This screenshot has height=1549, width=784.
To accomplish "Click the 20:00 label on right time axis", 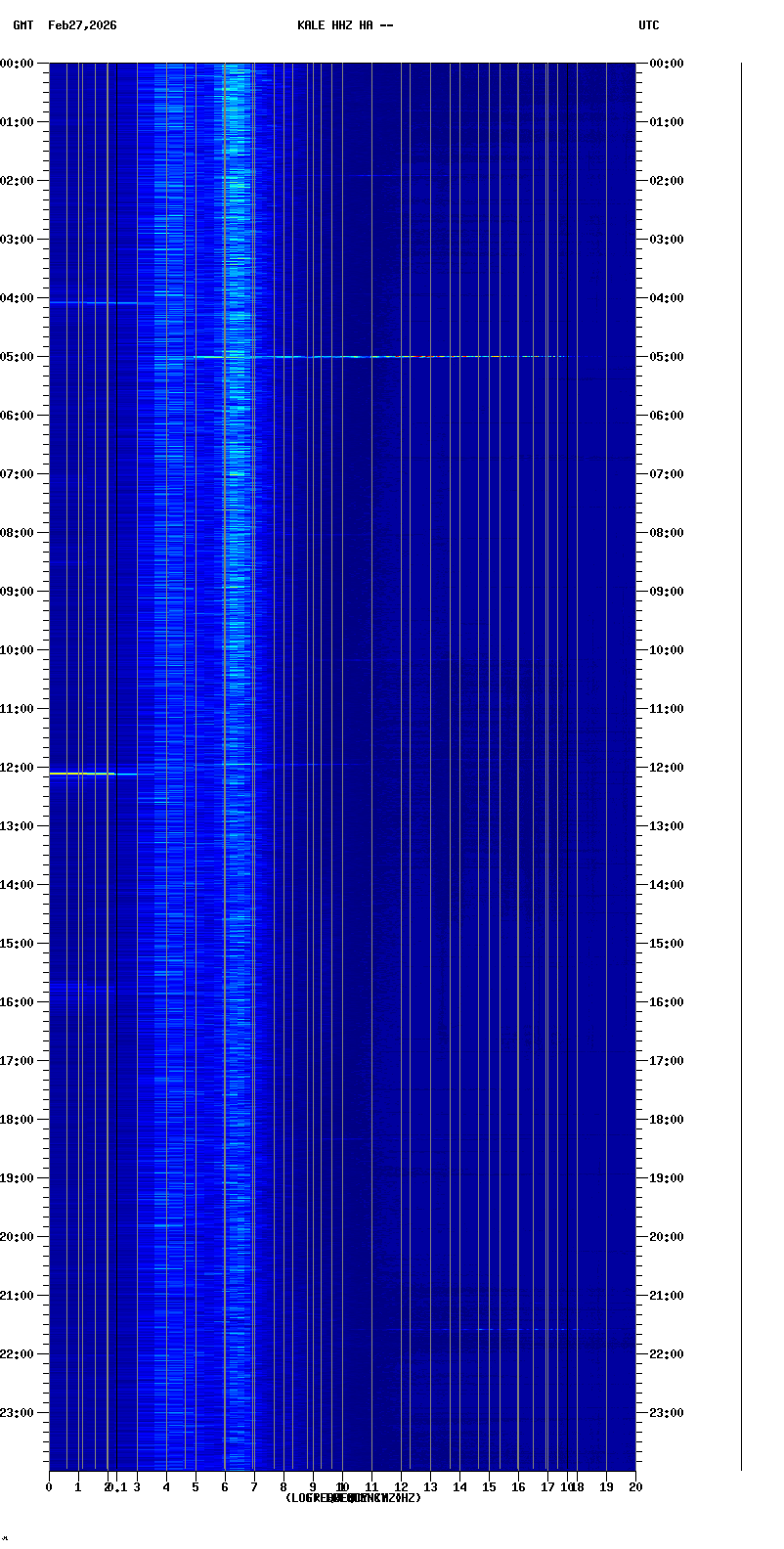I will [x=667, y=1237].
